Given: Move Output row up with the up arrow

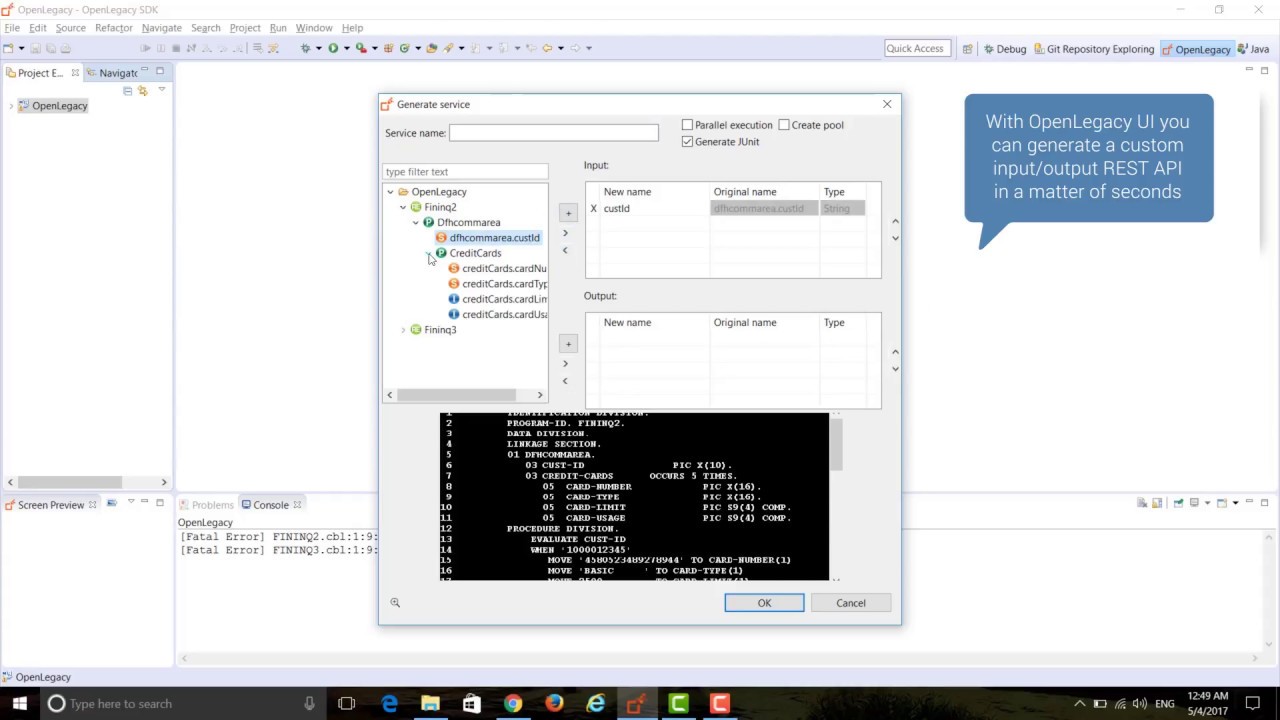Looking at the screenshot, I should point(895,352).
